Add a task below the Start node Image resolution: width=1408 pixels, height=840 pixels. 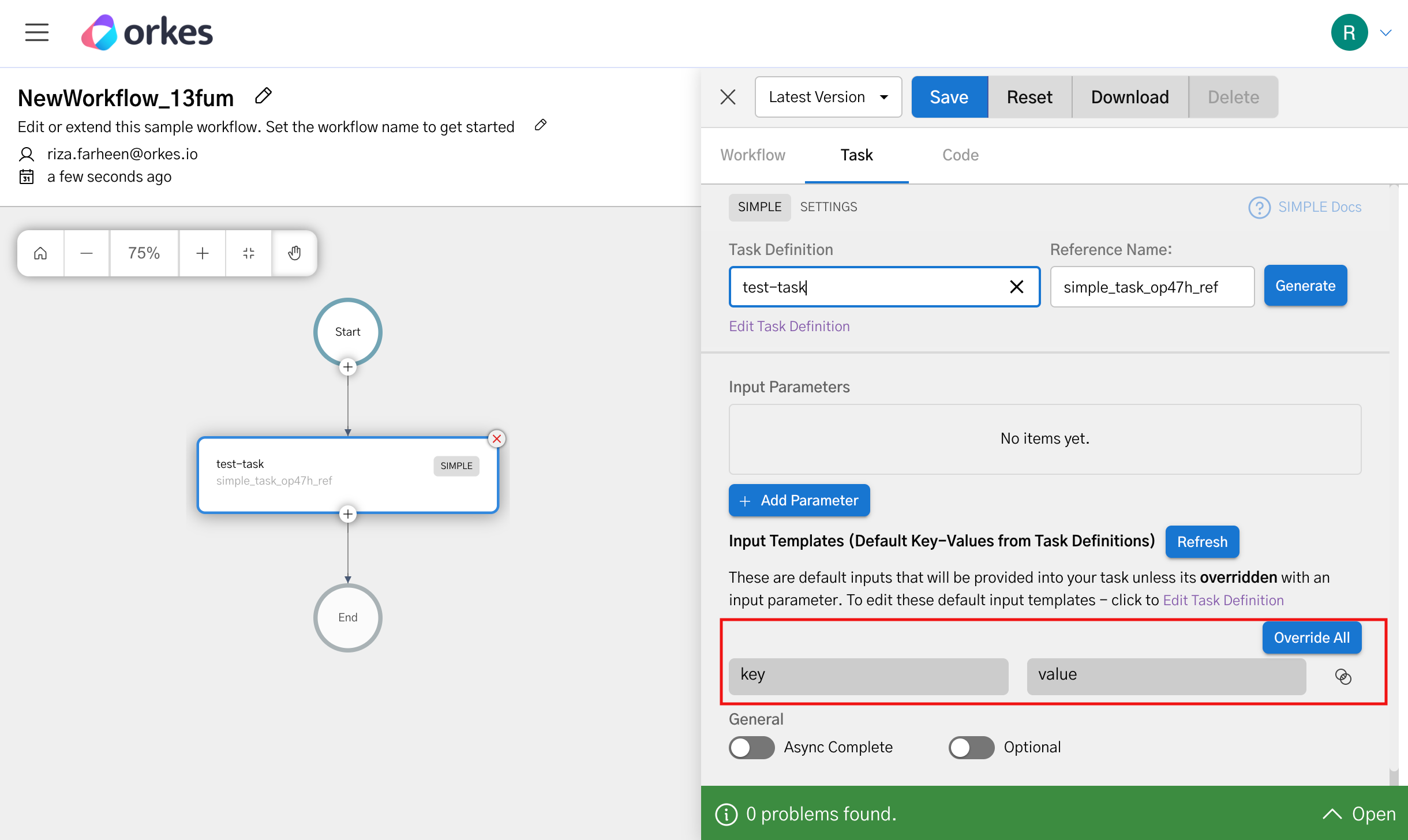(347, 367)
